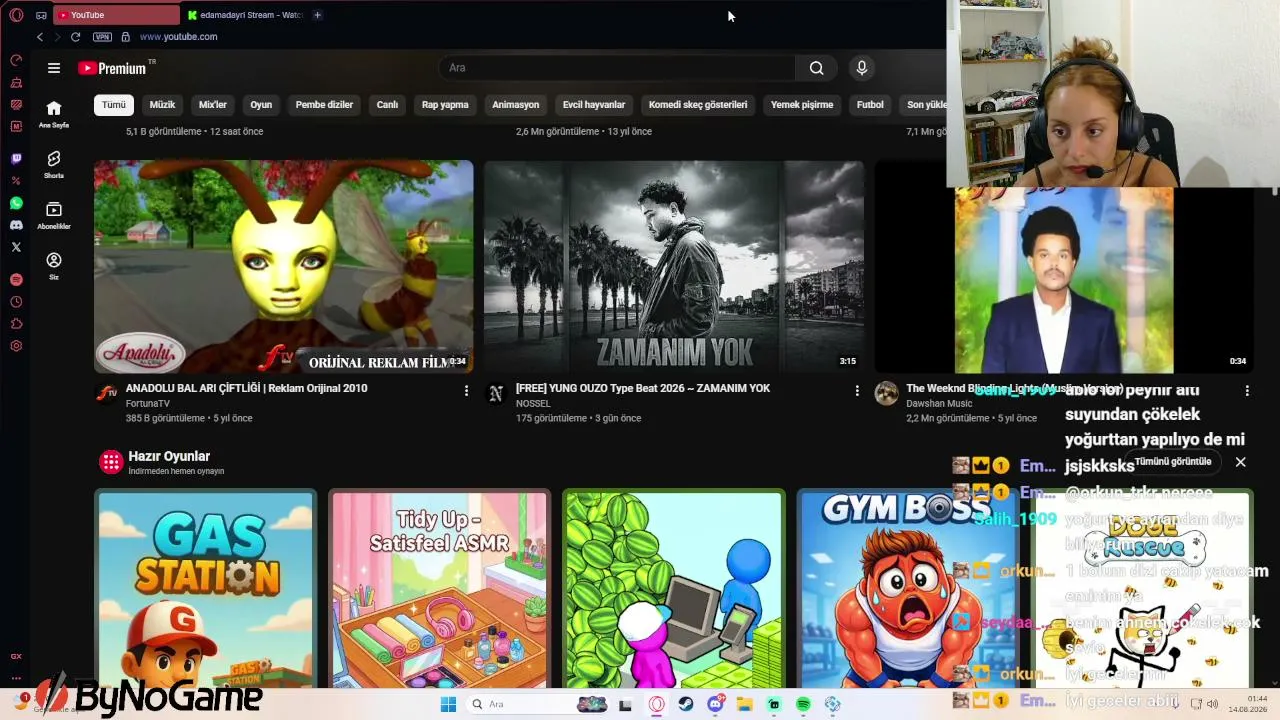This screenshot has width=1280, height=720.
Task: Reload the page with the refresh icon
Action: point(75,37)
